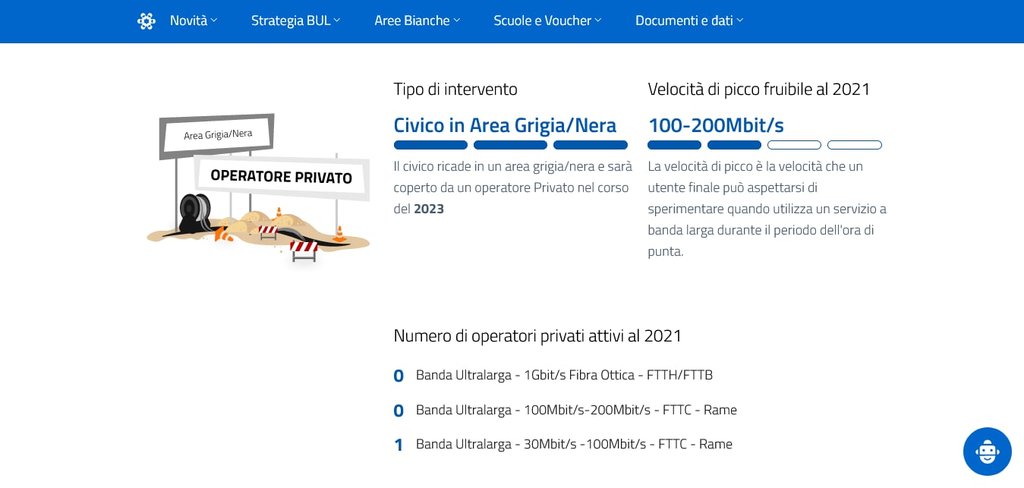Select the 100Mbit/s-200Mbit/s FTTC Rame row
1024x488 pixels.
click(x=576, y=410)
